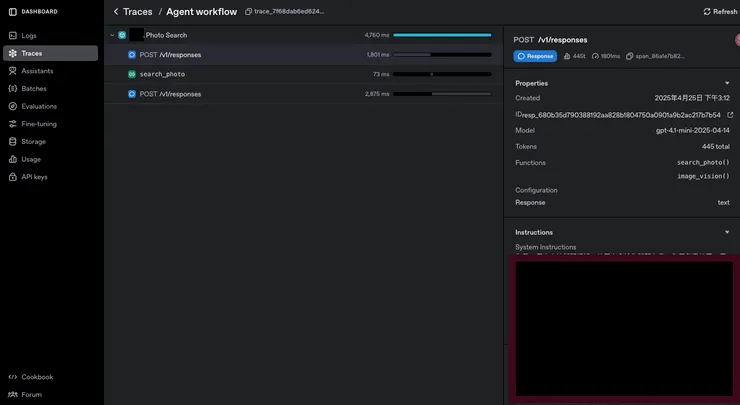
Task: Click the image_vision() function entry
Action: 703,176
